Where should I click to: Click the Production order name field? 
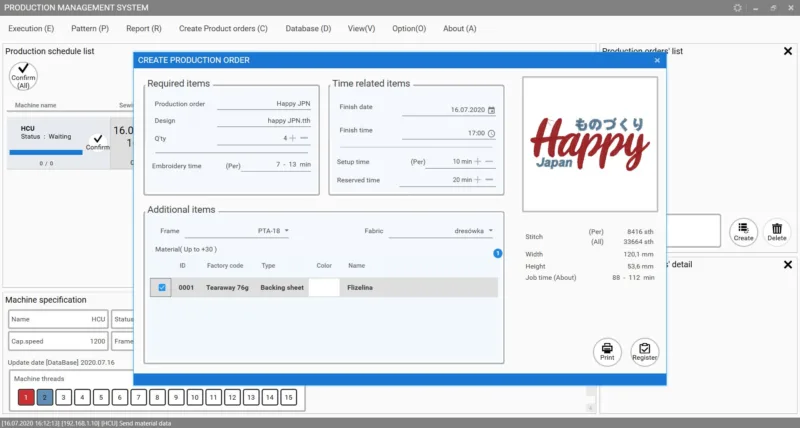[x=264, y=104]
